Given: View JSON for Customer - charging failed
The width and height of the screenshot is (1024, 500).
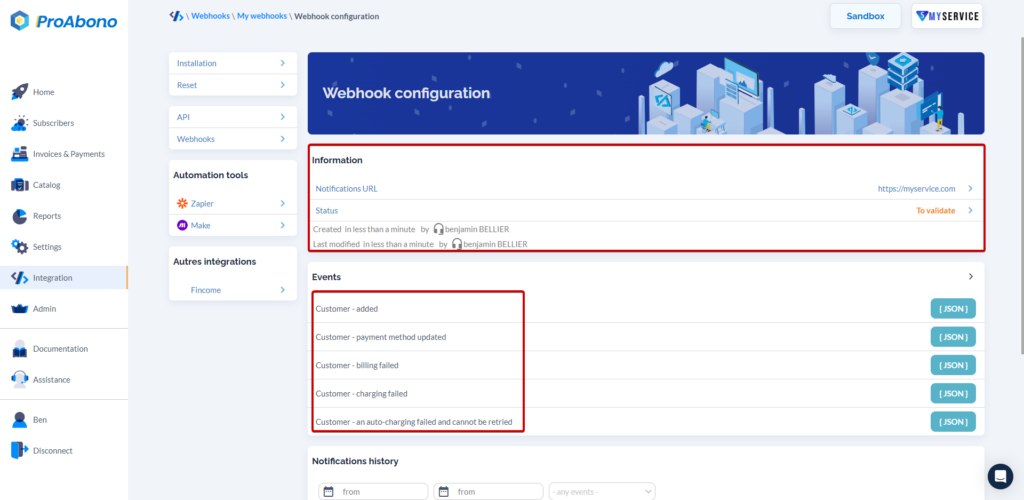Looking at the screenshot, I should [953, 394].
